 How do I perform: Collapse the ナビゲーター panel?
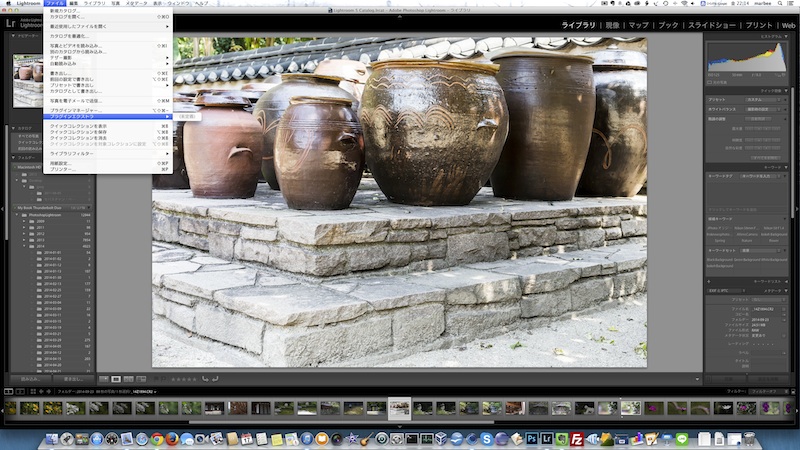pyautogui.click(x=13, y=36)
